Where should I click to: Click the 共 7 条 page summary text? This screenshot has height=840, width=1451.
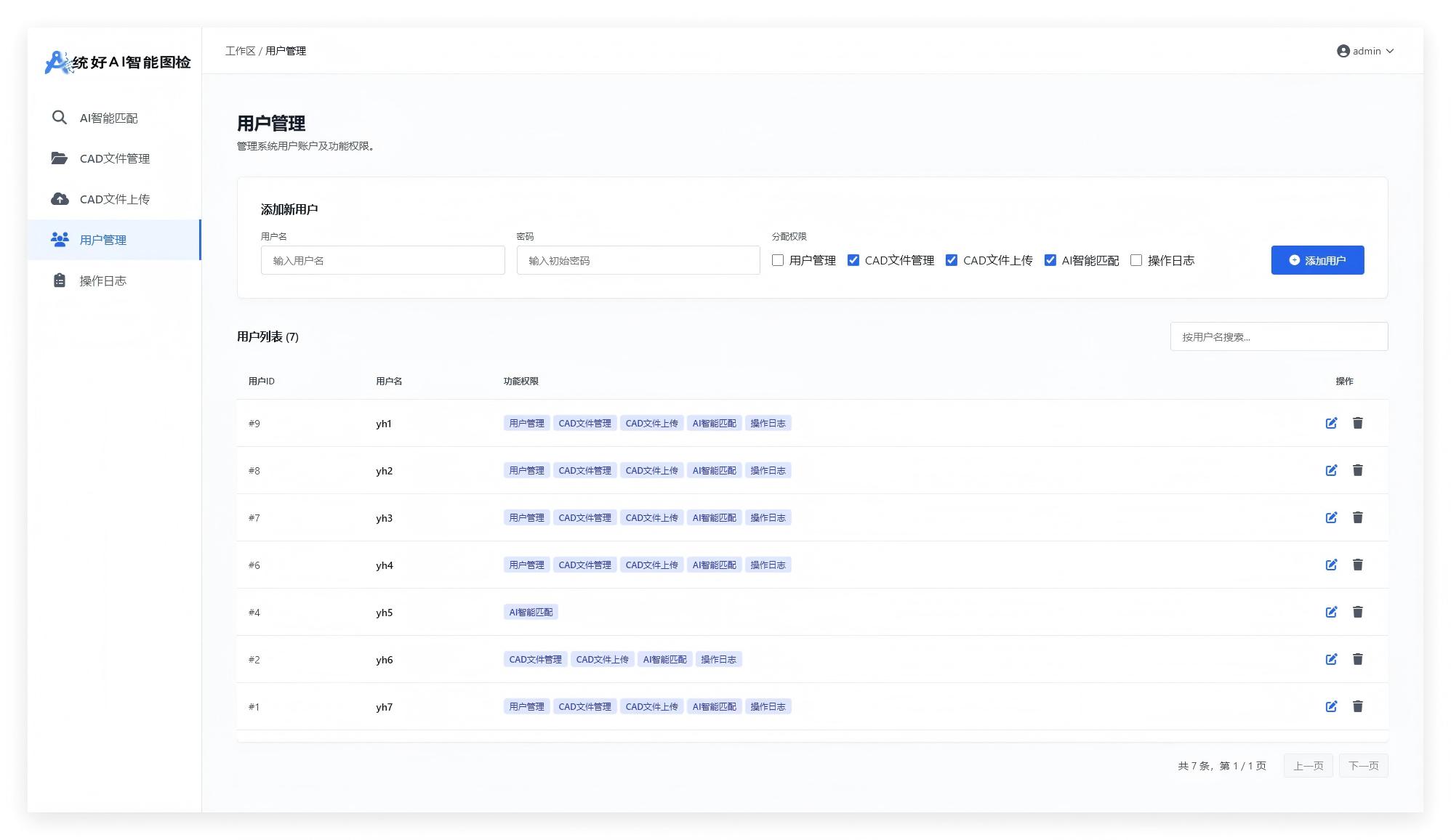coord(1222,766)
